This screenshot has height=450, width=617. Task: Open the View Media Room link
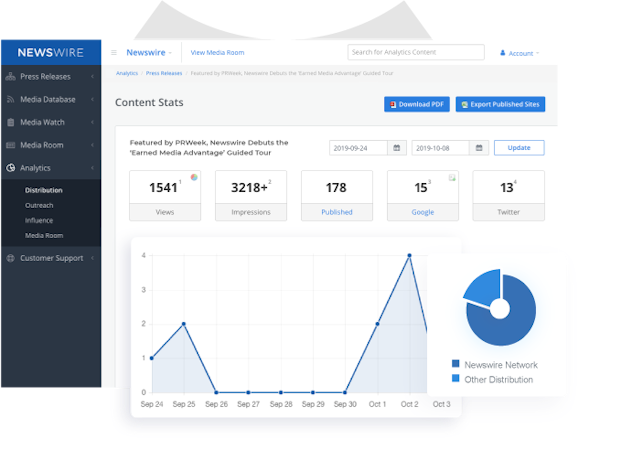coord(217,53)
